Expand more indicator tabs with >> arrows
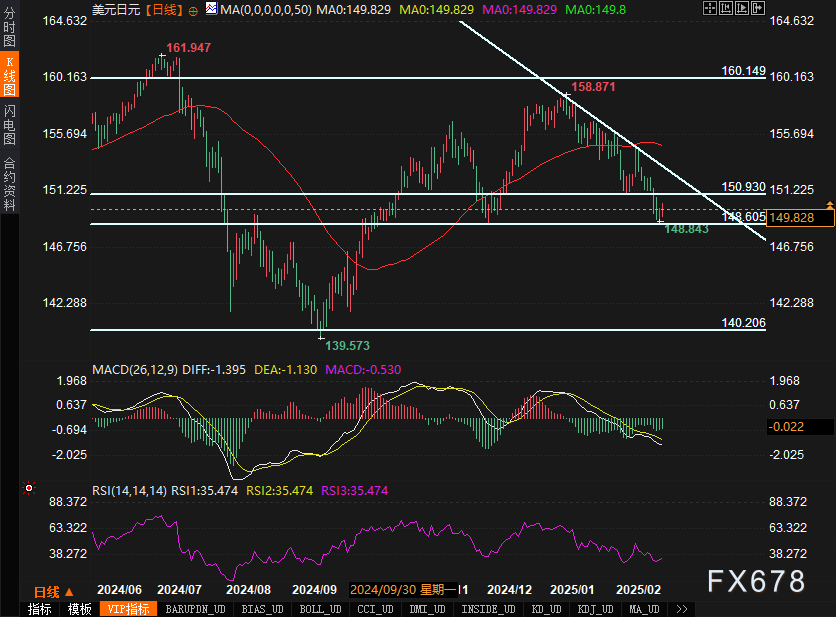Viewport: 836px width, 617px height. (681, 609)
